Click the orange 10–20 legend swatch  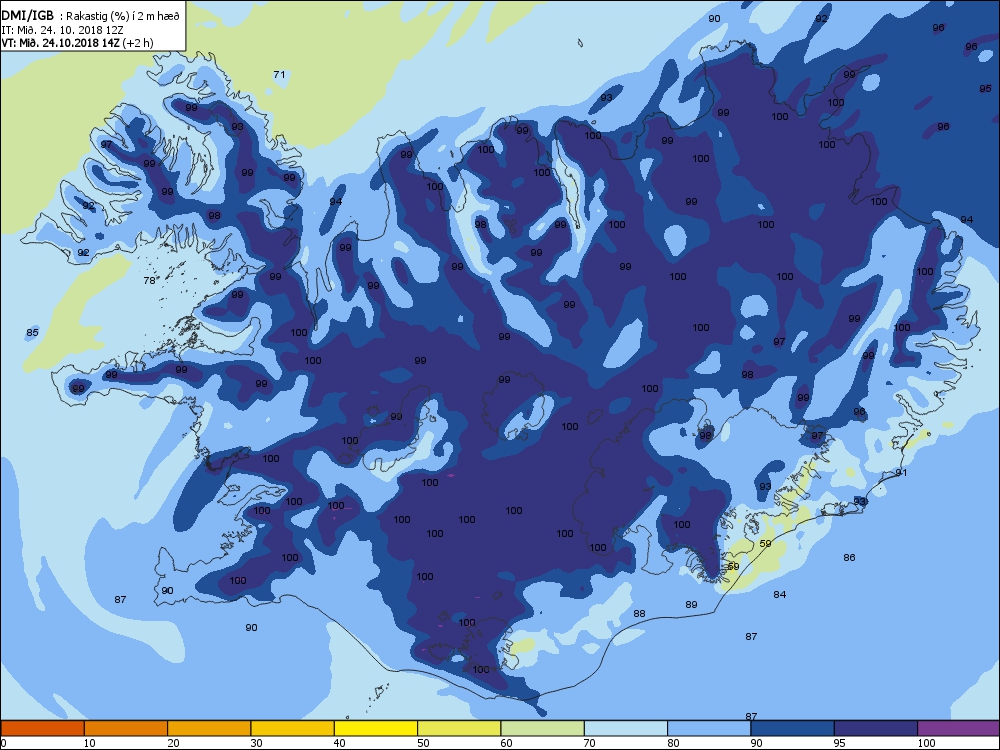[x=126, y=728]
